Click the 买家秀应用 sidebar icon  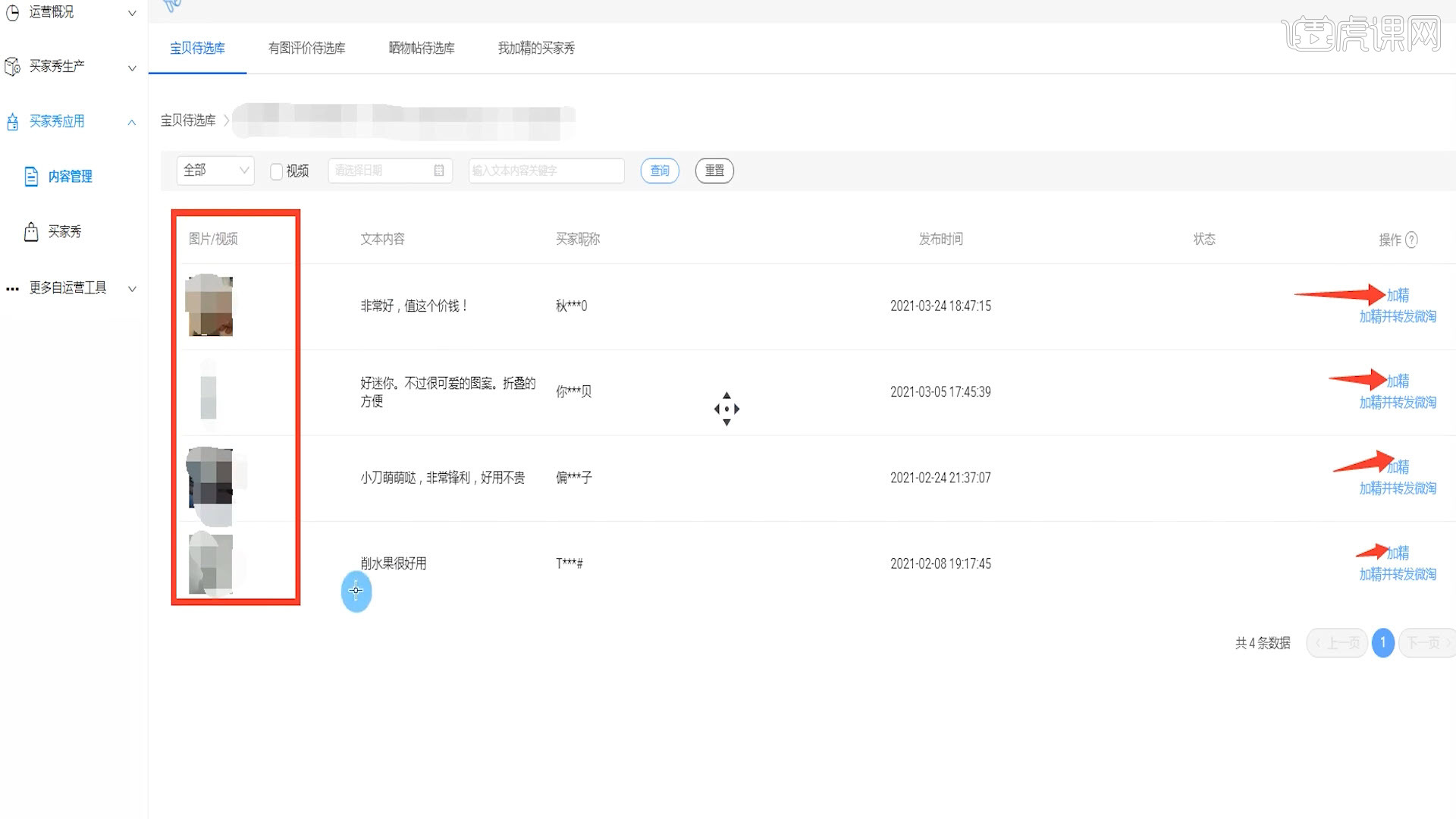[x=12, y=121]
